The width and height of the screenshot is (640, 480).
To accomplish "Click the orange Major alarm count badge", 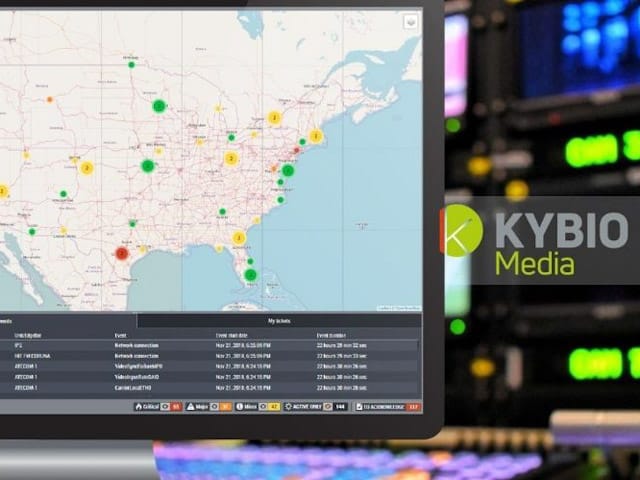I will point(225,407).
